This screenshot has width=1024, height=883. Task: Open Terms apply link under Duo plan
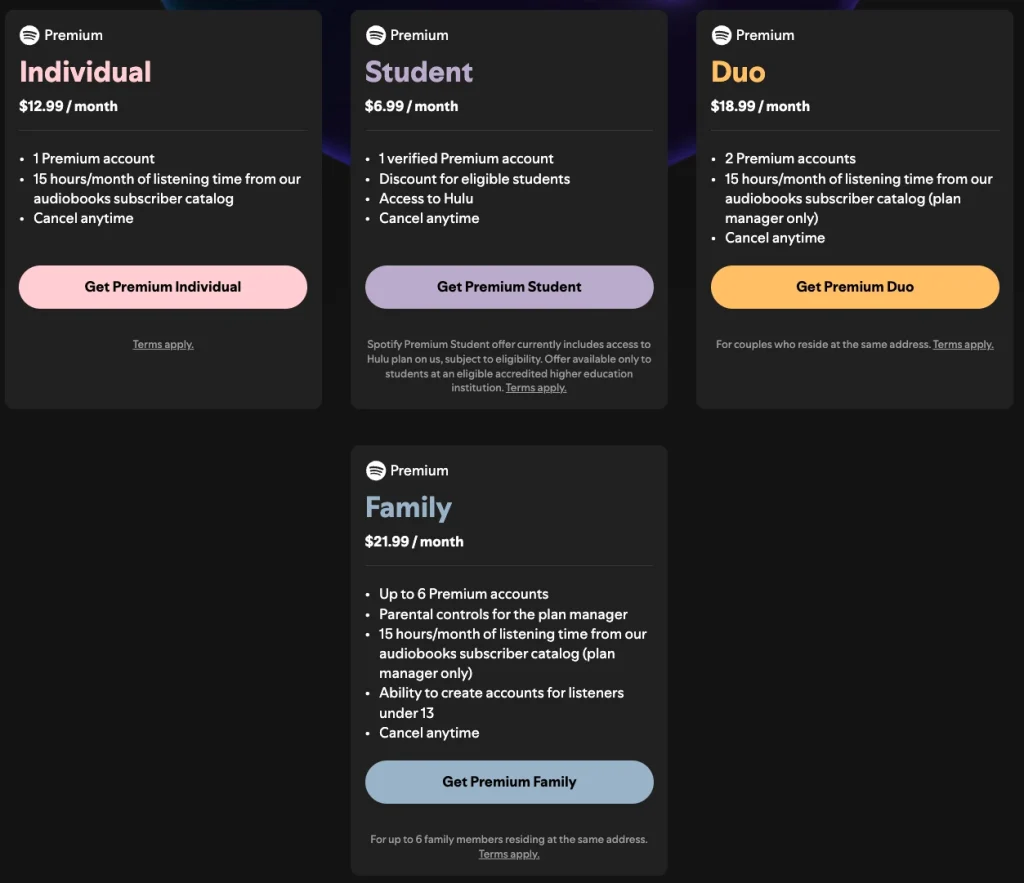(x=963, y=345)
